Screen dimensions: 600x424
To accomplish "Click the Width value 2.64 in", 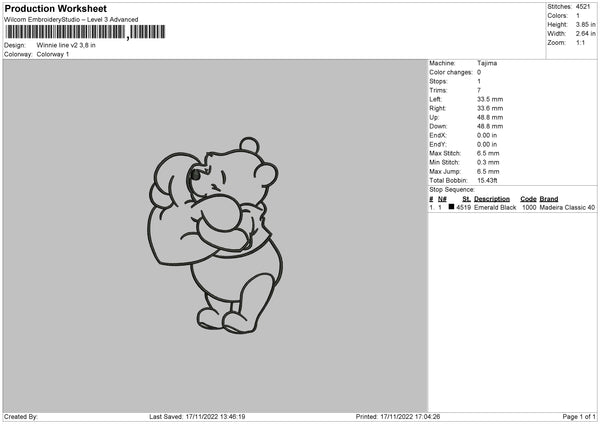I will pyautogui.click(x=585, y=34).
